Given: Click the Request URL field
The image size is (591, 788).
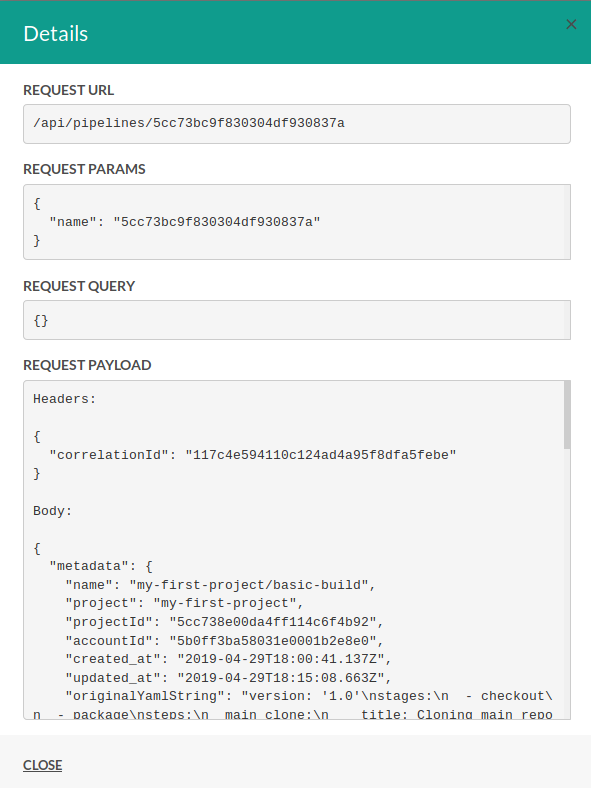Looking at the screenshot, I should pyautogui.click(x=297, y=124).
